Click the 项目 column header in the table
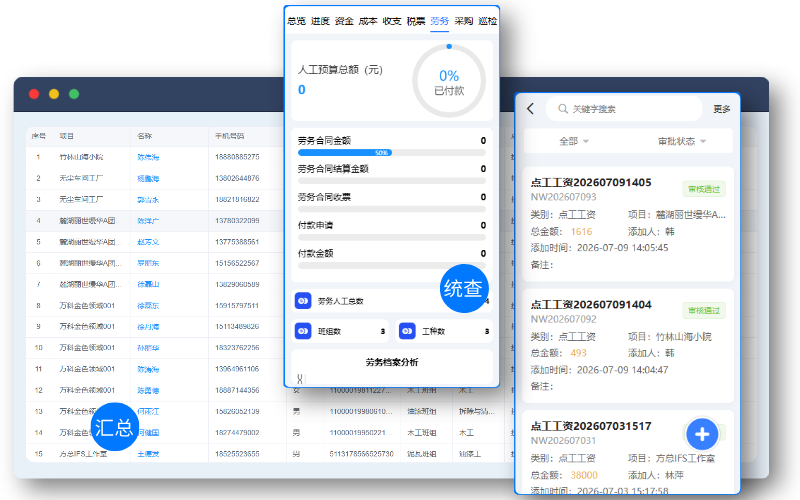This screenshot has width=800, height=500. (66, 136)
